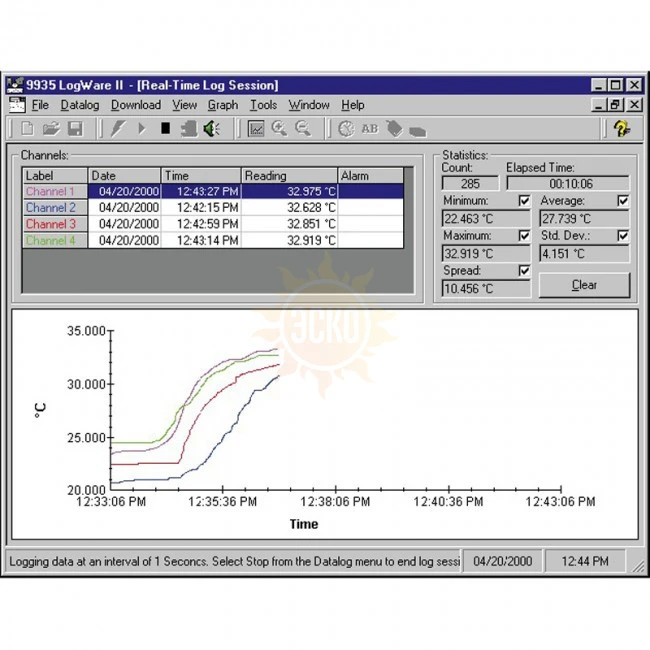The height and width of the screenshot is (650, 650).
Task: Open the Window menu
Action: tap(309, 105)
